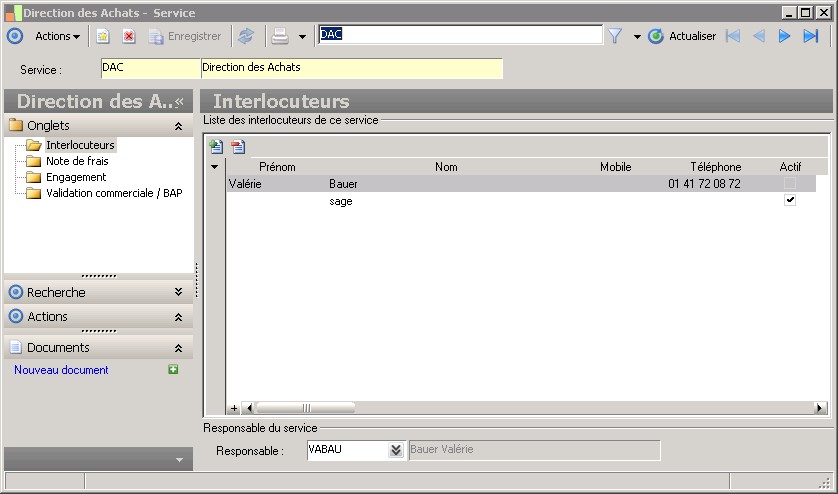Click the Téléphone column header
This screenshot has height=494, width=838.
click(x=716, y=167)
